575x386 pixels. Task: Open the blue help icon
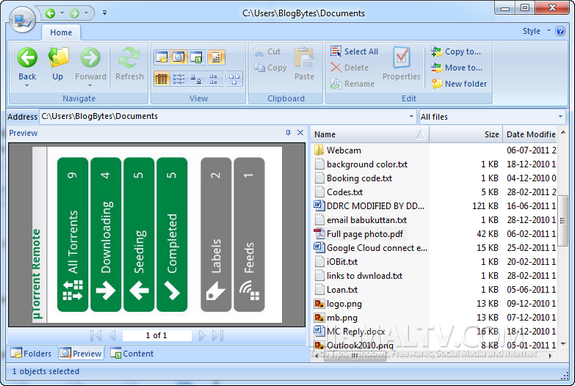(x=560, y=31)
